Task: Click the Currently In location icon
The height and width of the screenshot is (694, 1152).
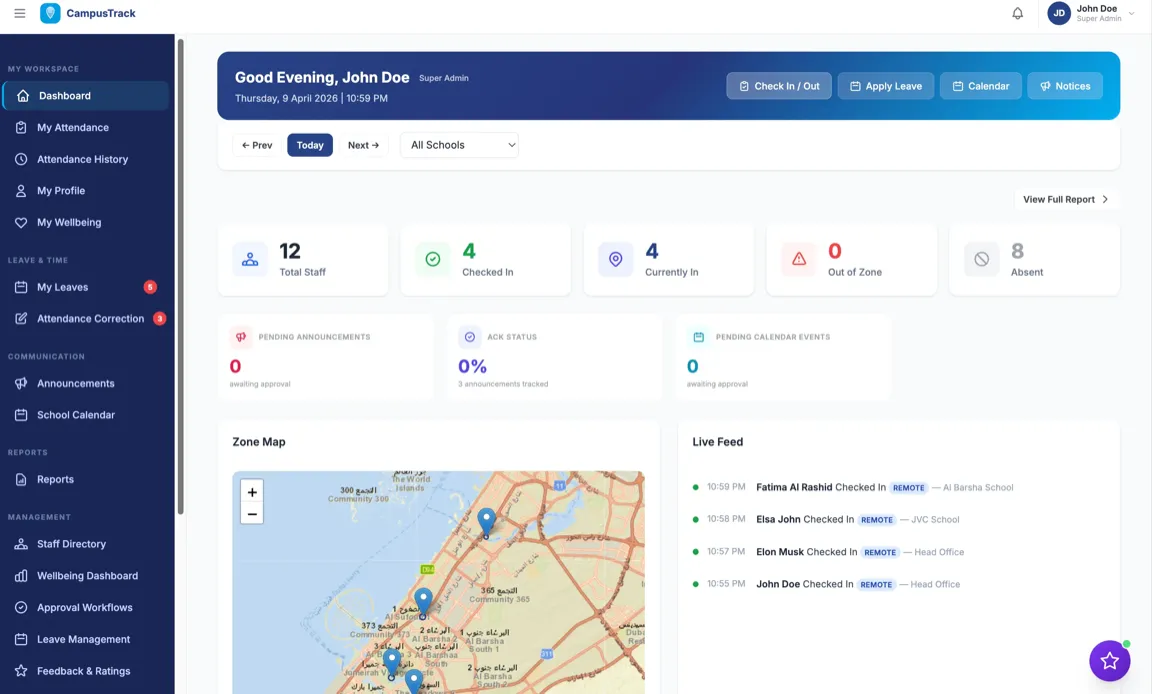Action: point(616,259)
